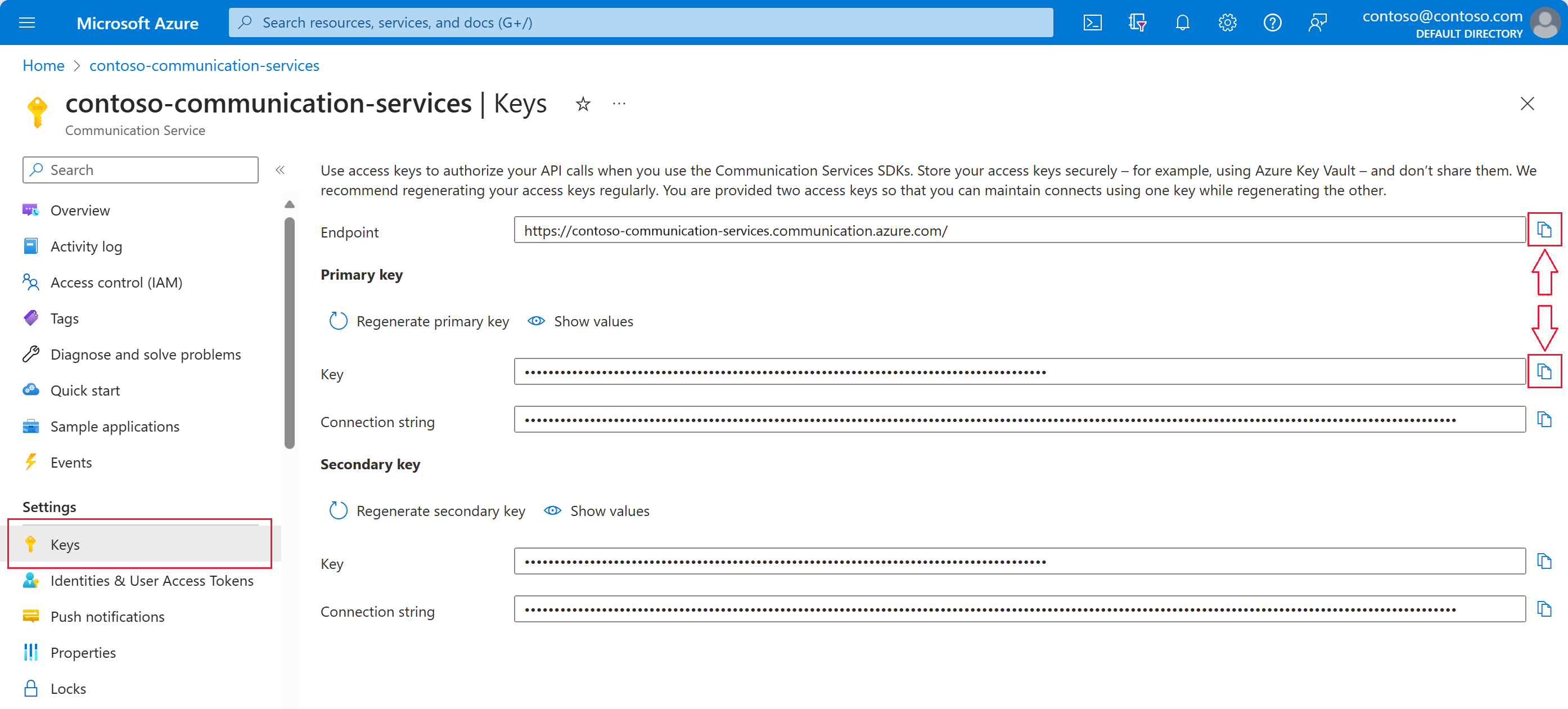
Task: Open the feedback icon in header
Action: click(1317, 23)
